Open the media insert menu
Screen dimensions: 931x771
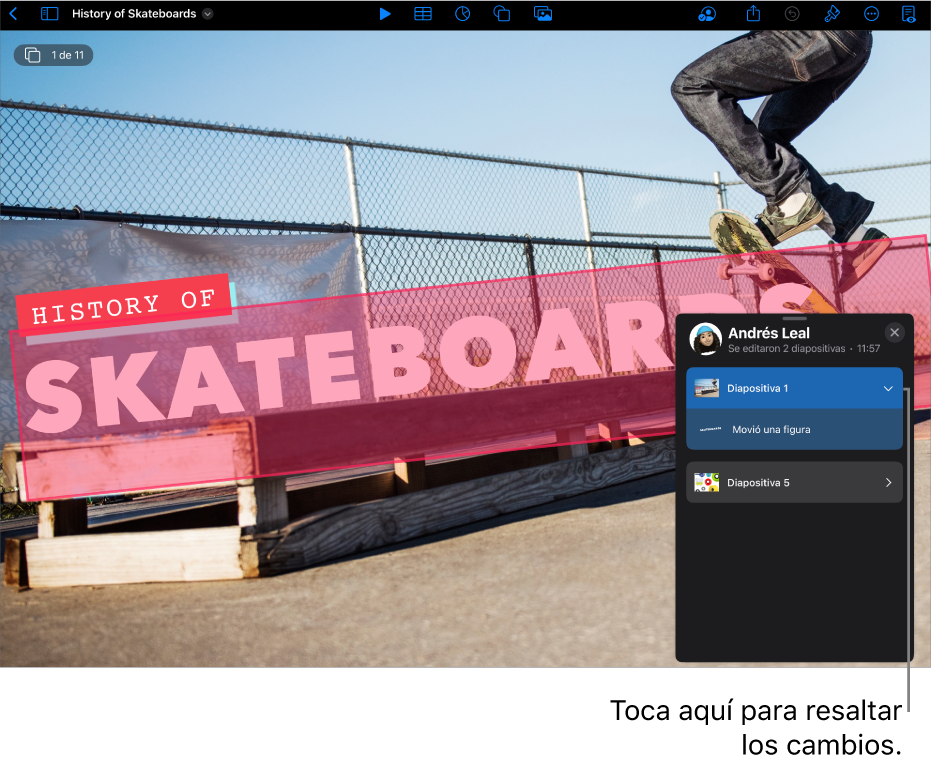point(543,14)
